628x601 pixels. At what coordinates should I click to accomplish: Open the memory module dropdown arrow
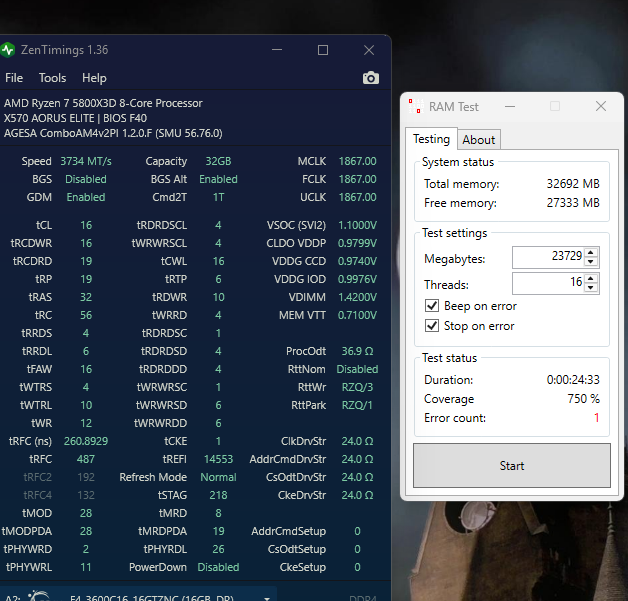point(267,598)
